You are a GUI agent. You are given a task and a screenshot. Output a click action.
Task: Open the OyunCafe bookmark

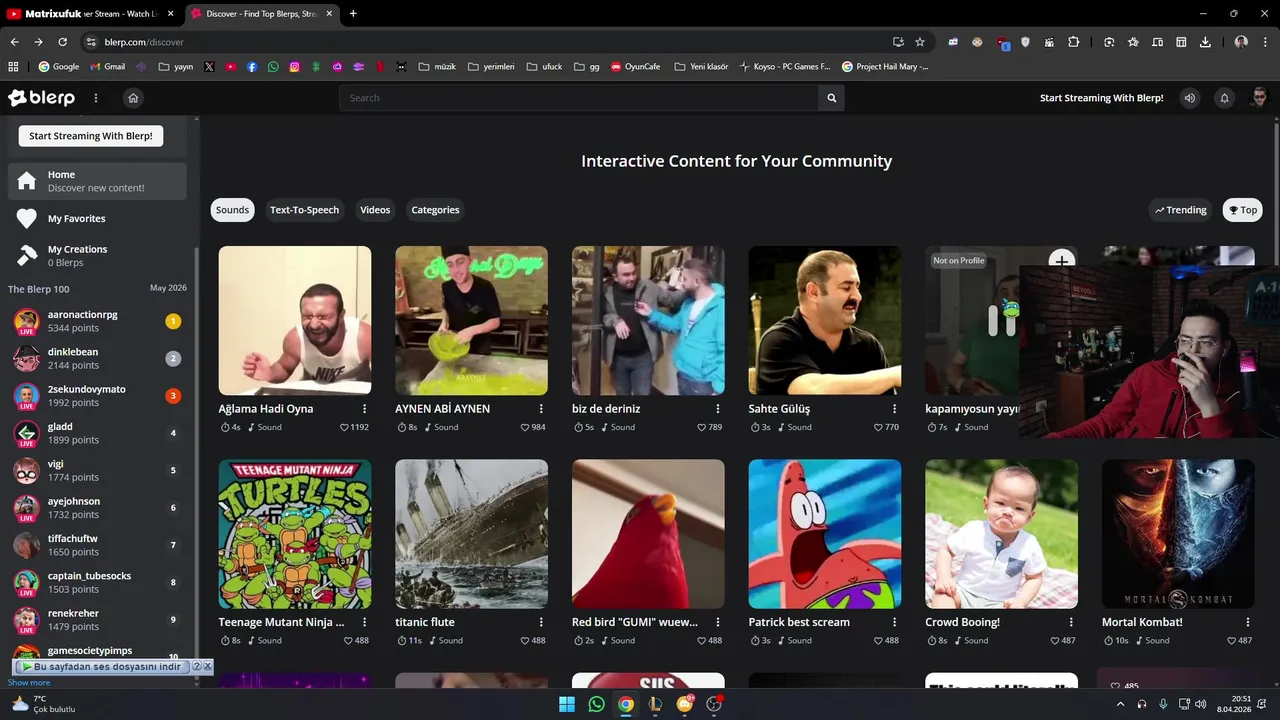[x=636, y=67]
